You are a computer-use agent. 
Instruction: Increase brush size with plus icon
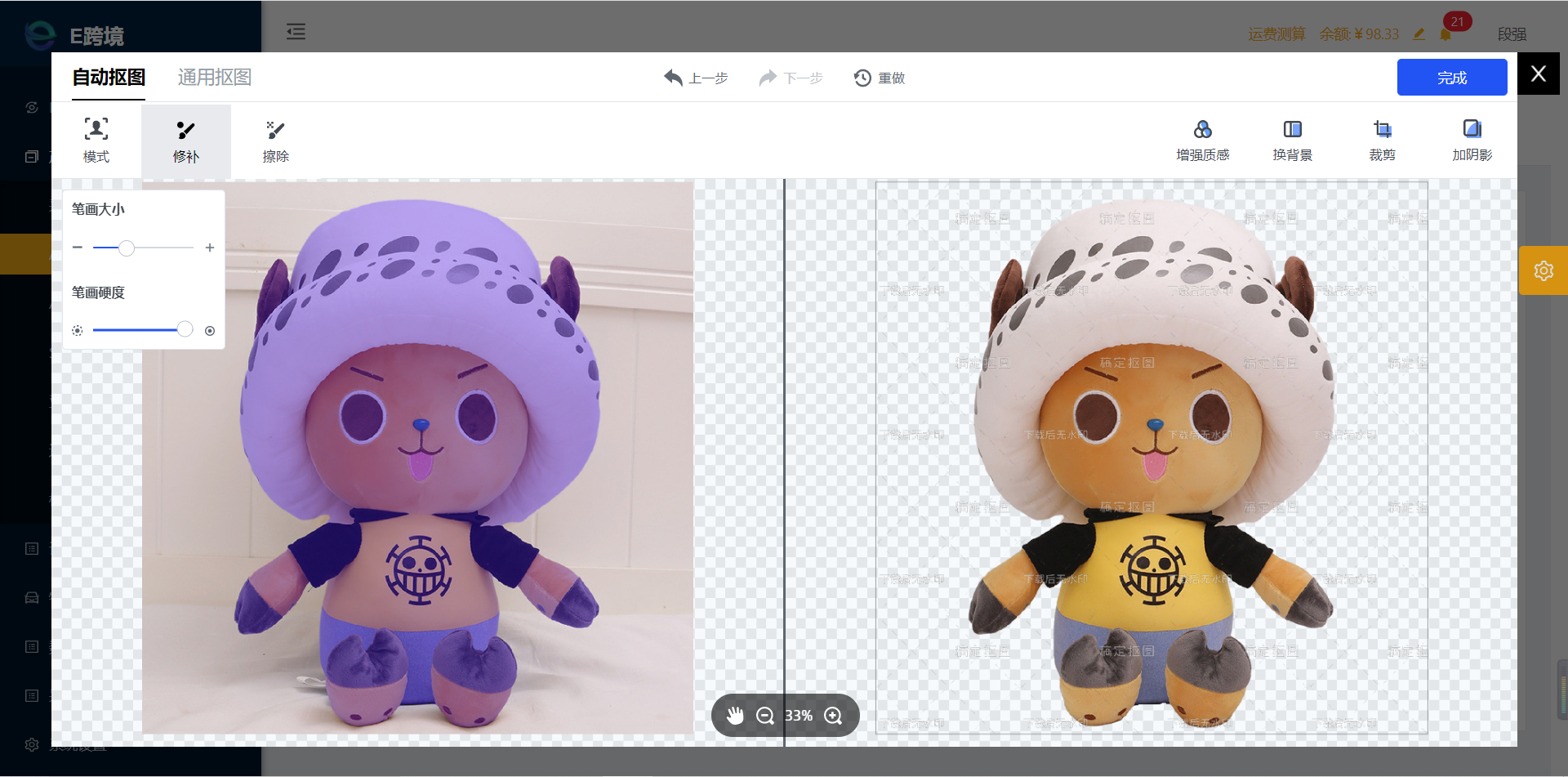[x=210, y=248]
